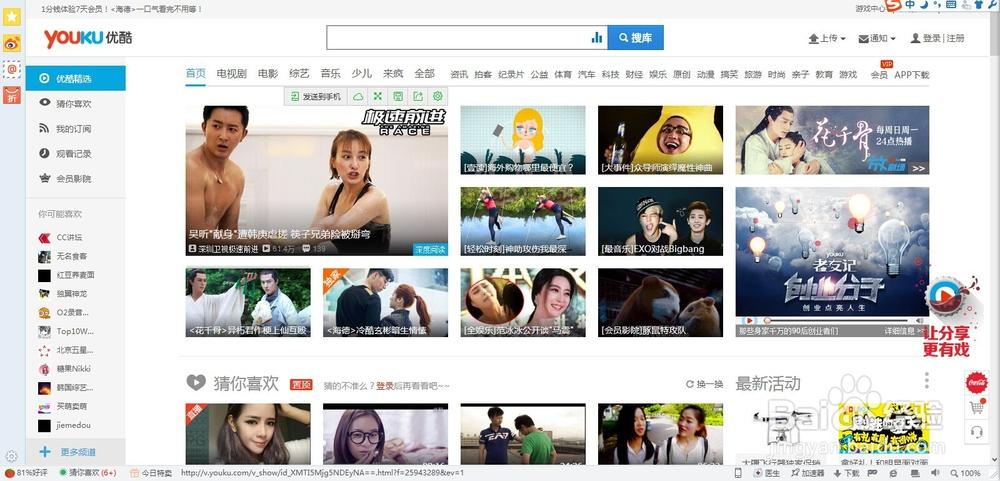Open 会员影院 in the sidebar
Image resolution: width=1000 pixels, height=481 pixels.
point(75,179)
